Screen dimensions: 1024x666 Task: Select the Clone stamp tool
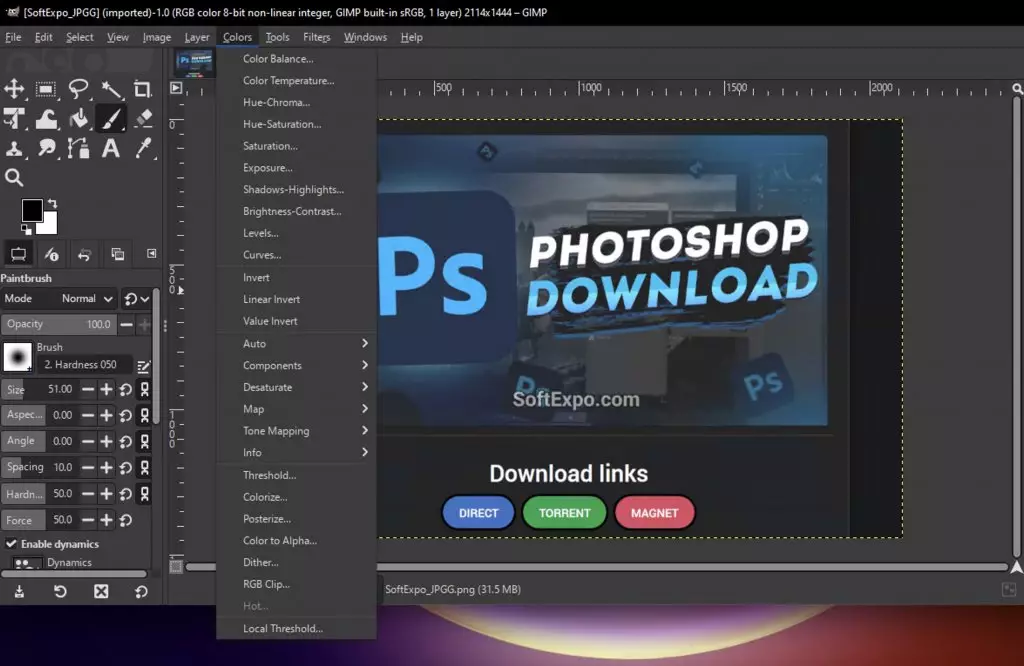tap(13, 148)
